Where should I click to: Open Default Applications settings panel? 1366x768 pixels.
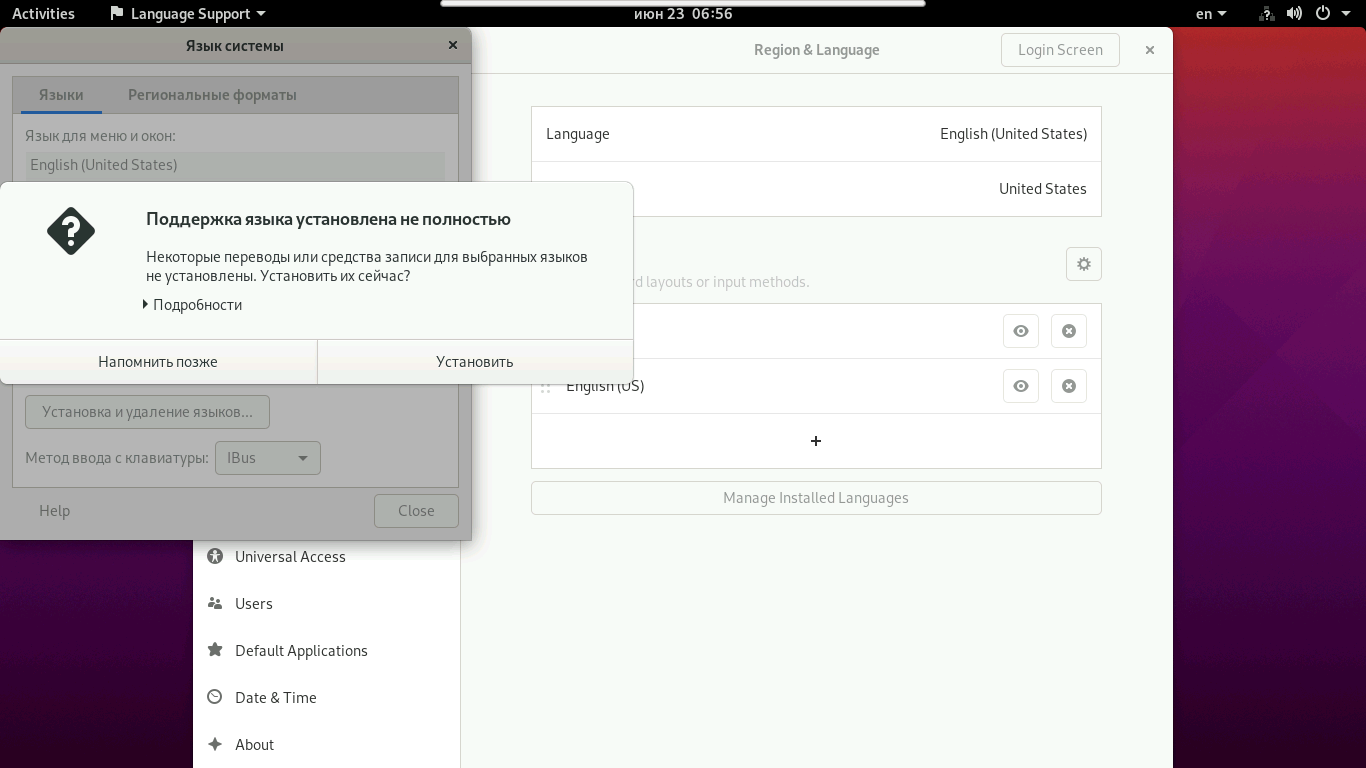[326, 651]
